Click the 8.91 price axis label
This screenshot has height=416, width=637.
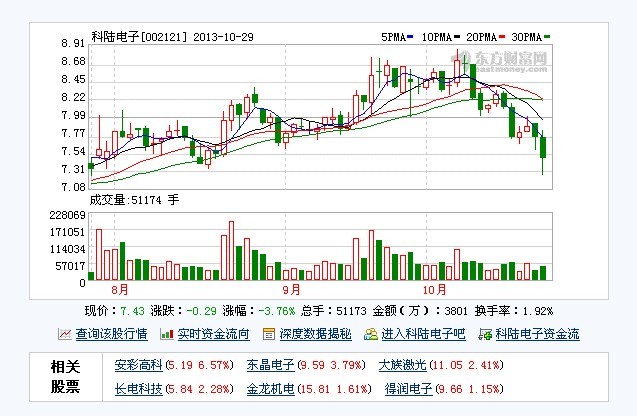click(74, 43)
